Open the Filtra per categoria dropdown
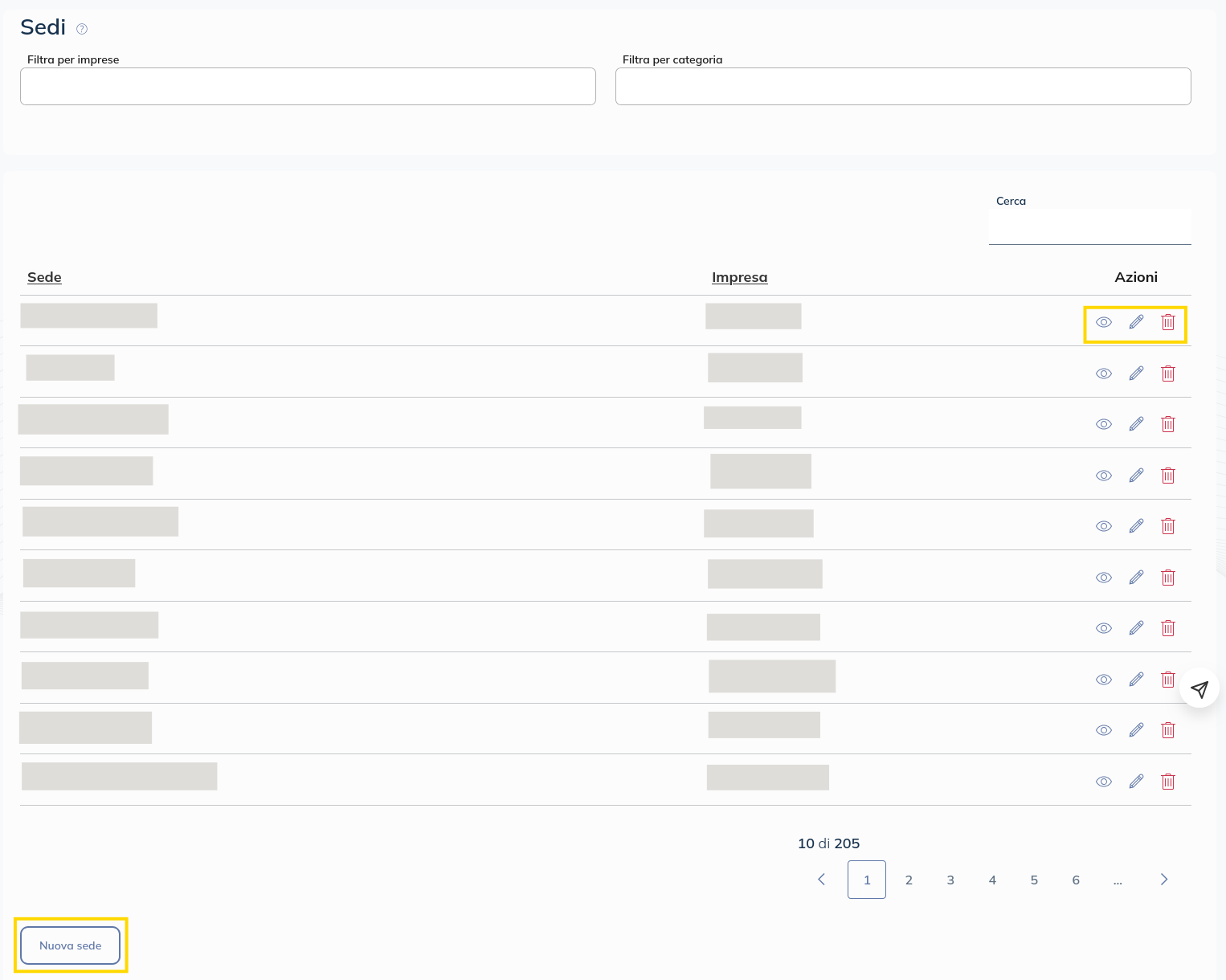The image size is (1226, 980). pyautogui.click(x=903, y=86)
